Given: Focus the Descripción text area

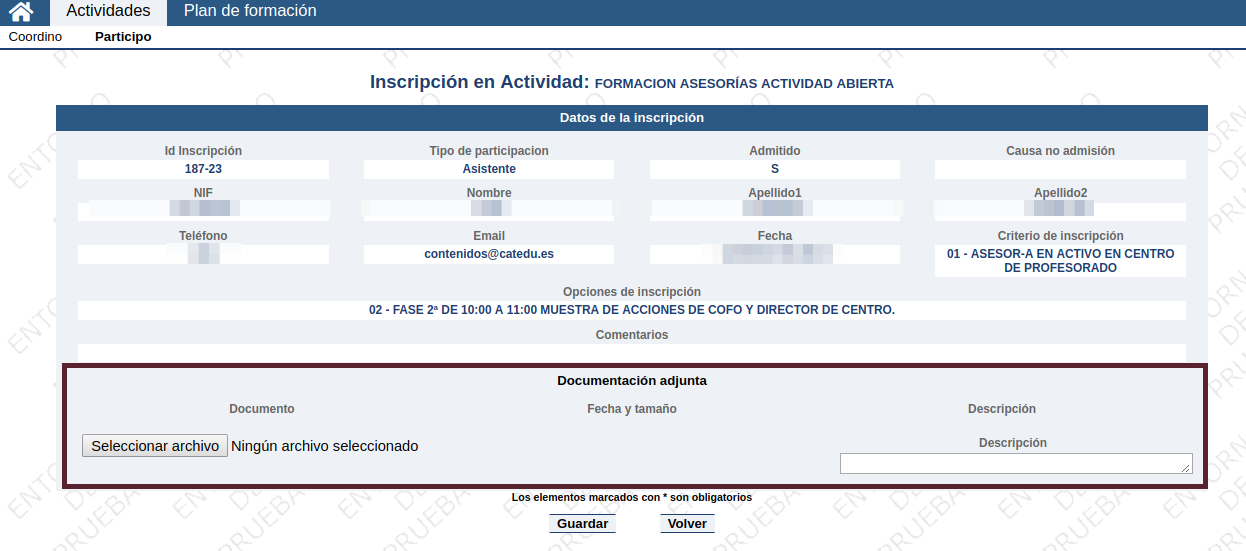Looking at the screenshot, I should click(x=1016, y=463).
